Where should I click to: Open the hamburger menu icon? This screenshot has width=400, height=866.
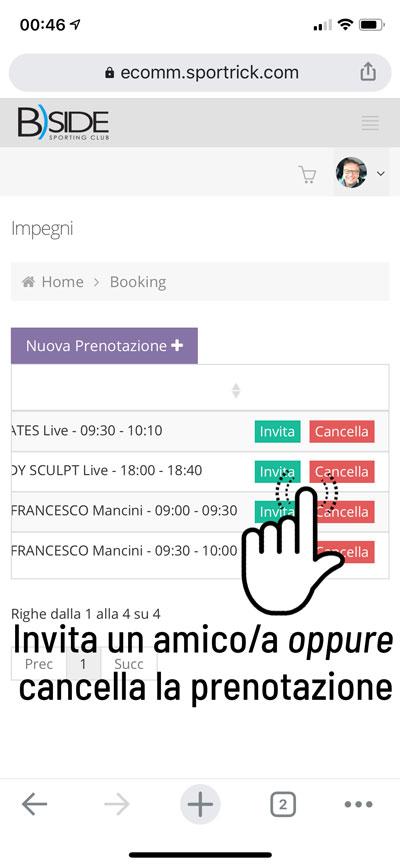[x=370, y=123]
